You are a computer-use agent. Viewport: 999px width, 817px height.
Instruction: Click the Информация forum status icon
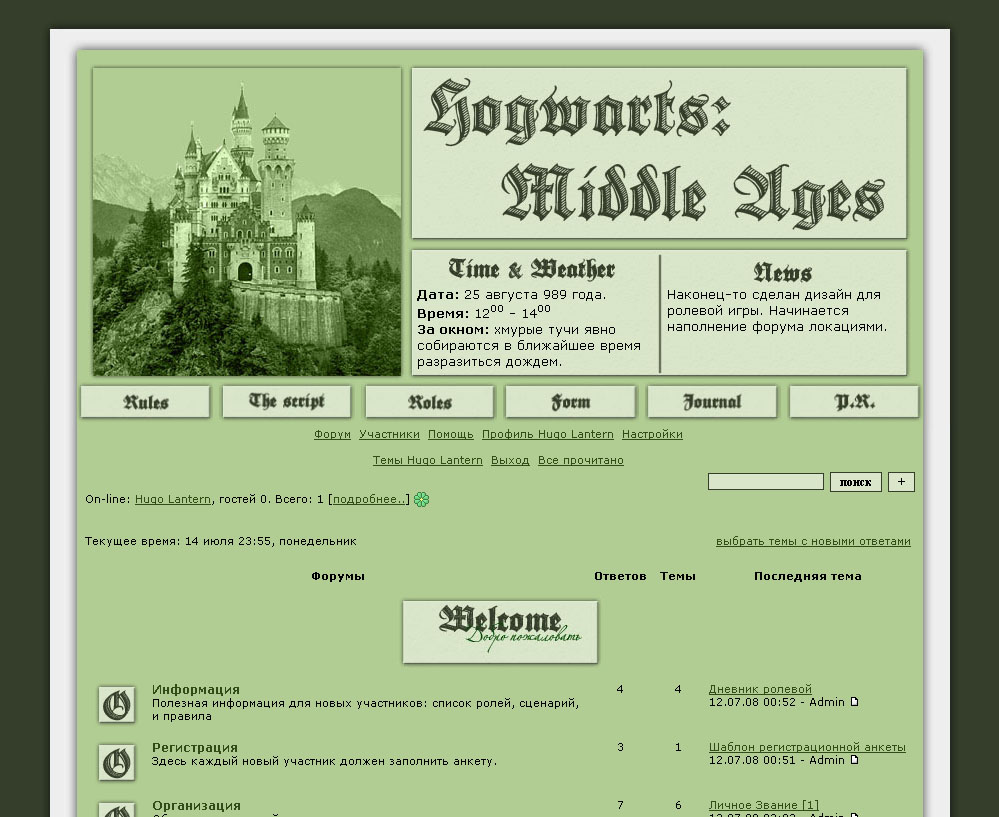(117, 704)
